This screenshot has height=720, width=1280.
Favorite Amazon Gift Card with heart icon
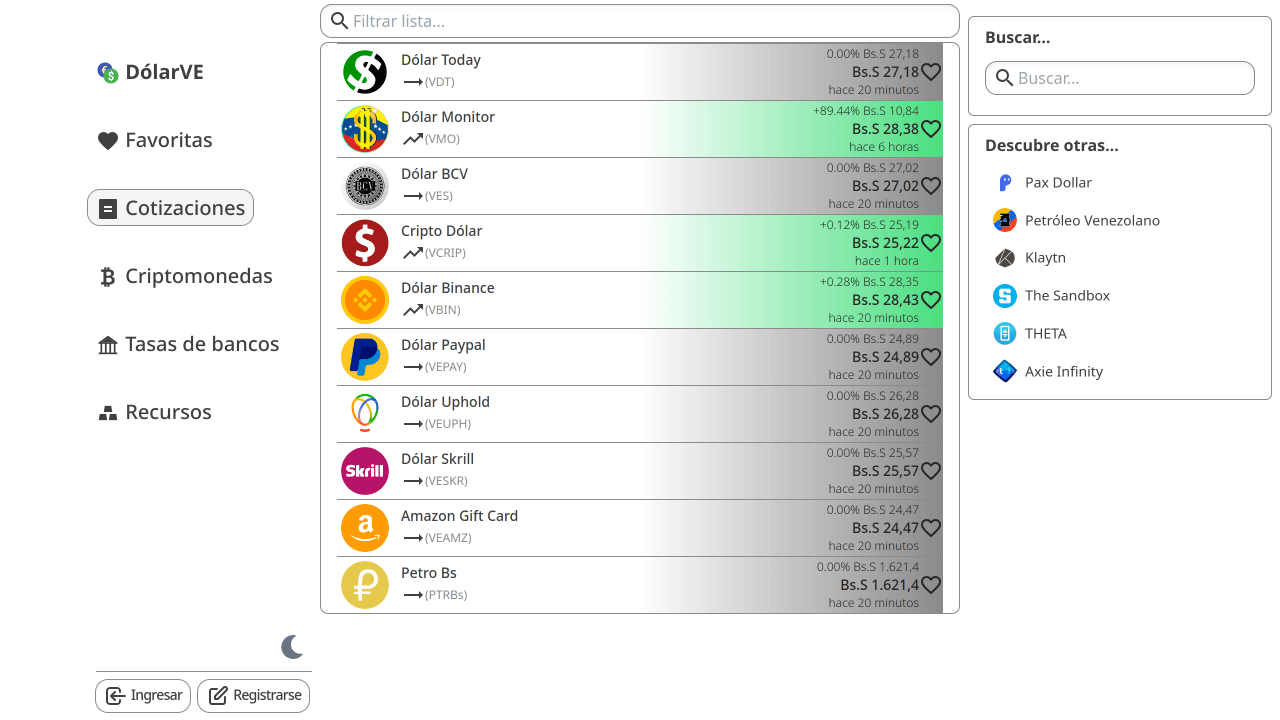point(931,528)
